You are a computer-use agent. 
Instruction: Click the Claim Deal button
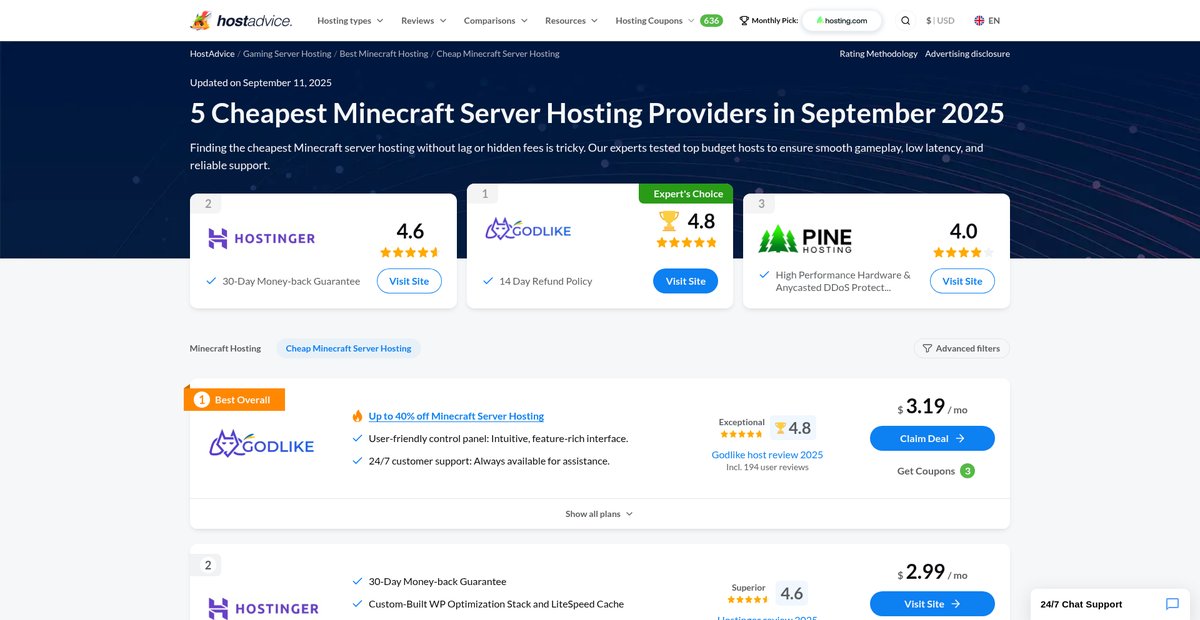tap(932, 438)
